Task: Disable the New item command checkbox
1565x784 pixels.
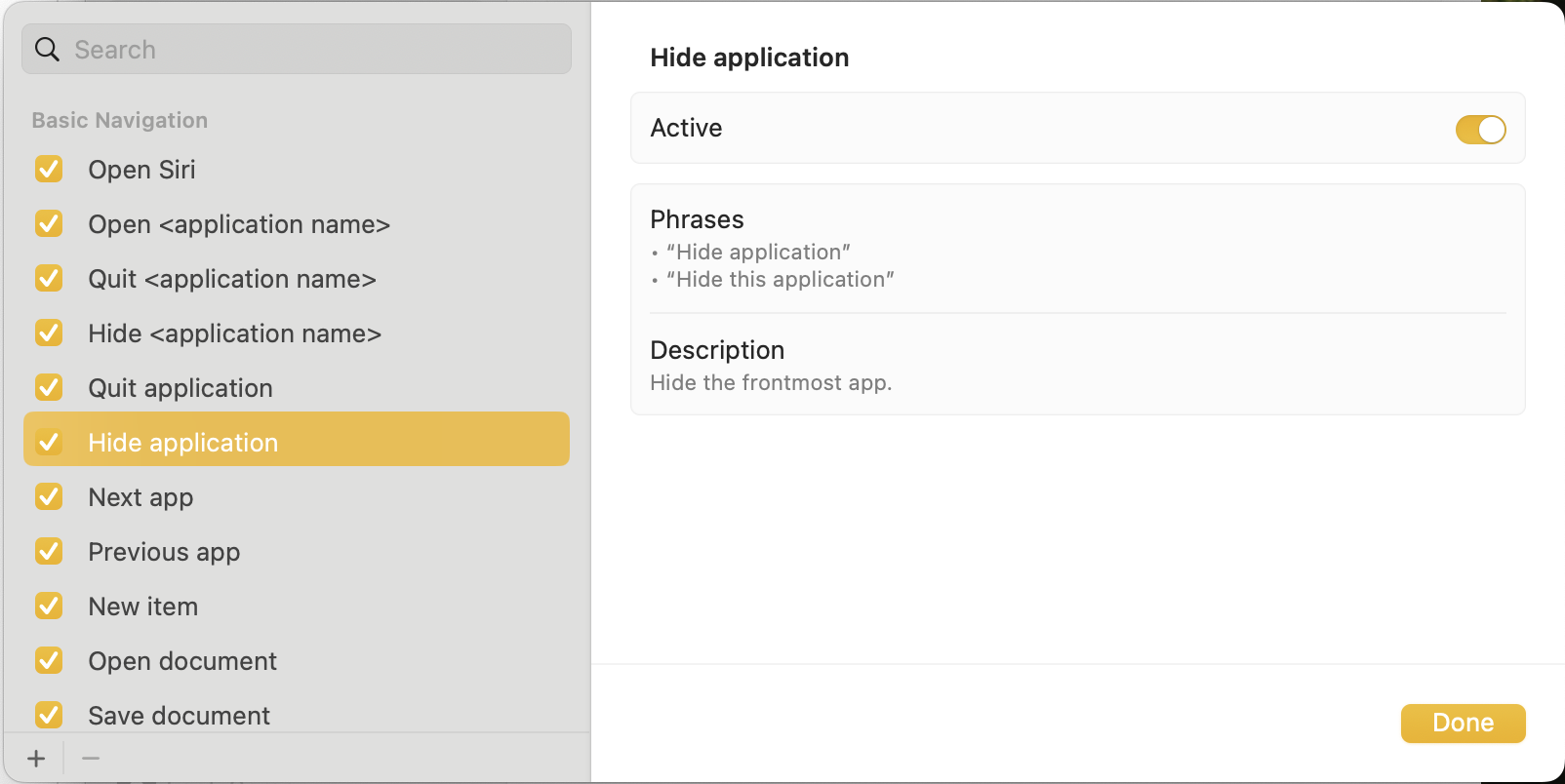Action: [49, 607]
